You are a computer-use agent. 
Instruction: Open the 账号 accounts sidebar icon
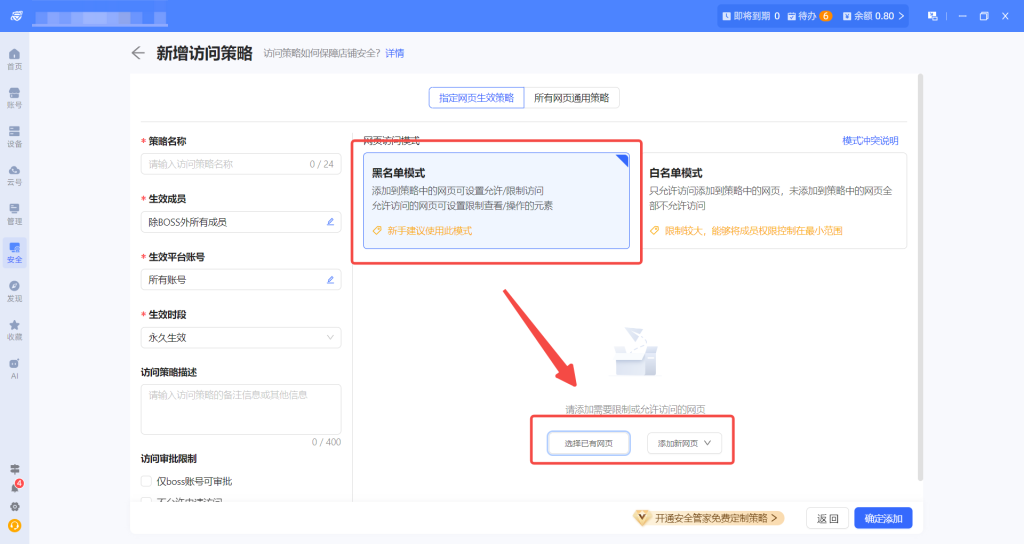point(14,97)
